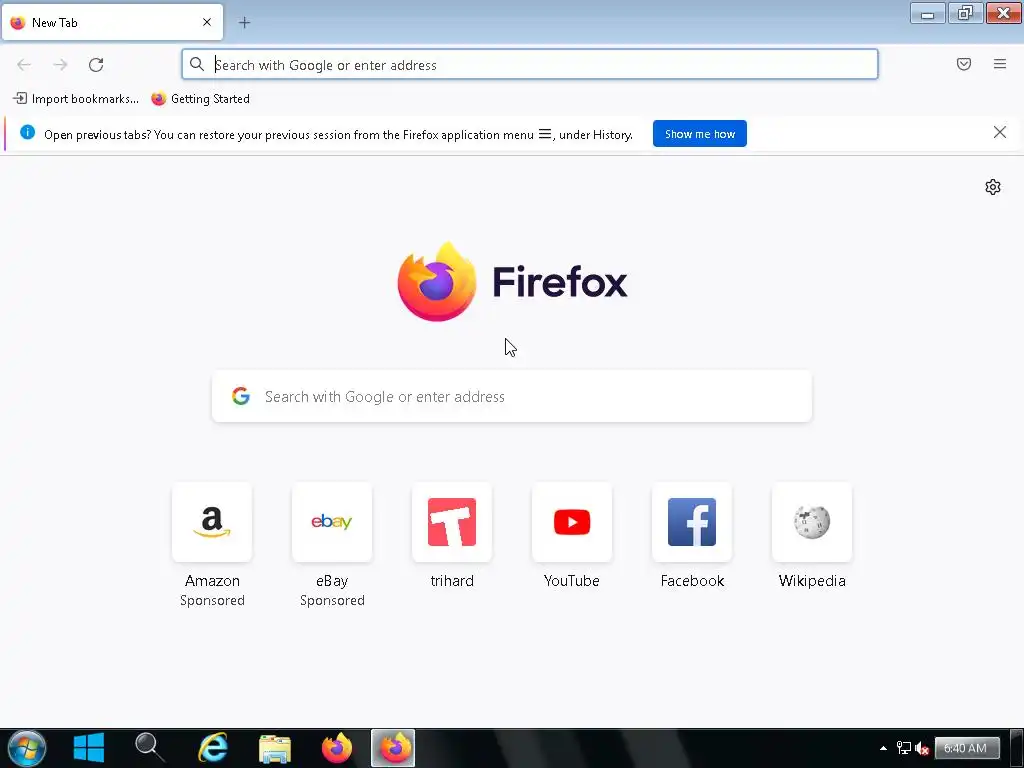Screen dimensions: 1024x768
Task: Open a new tab with the plus icon
Action: (x=244, y=23)
